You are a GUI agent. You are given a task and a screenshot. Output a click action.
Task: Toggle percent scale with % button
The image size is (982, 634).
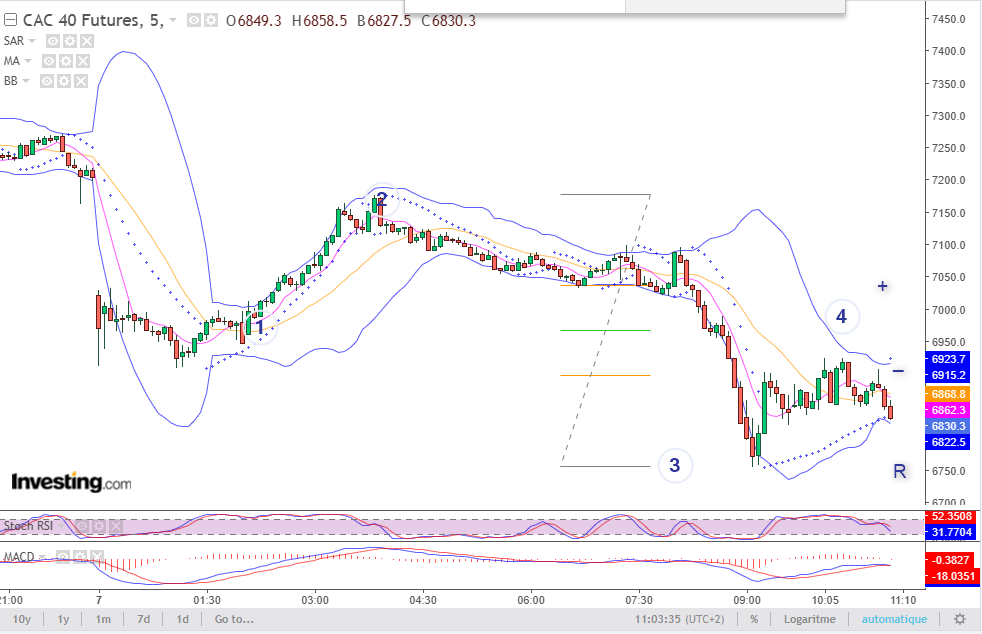tap(754, 620)
